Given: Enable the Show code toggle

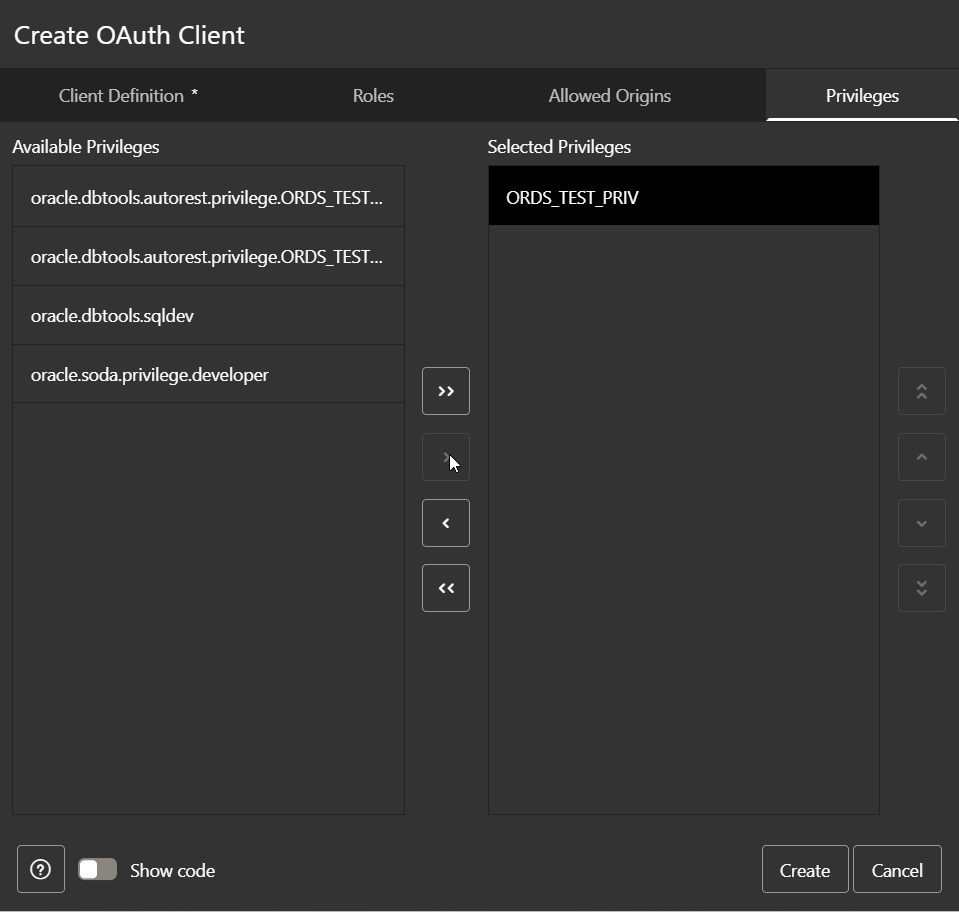Looking at the screenshot, I should pos(97,869).
